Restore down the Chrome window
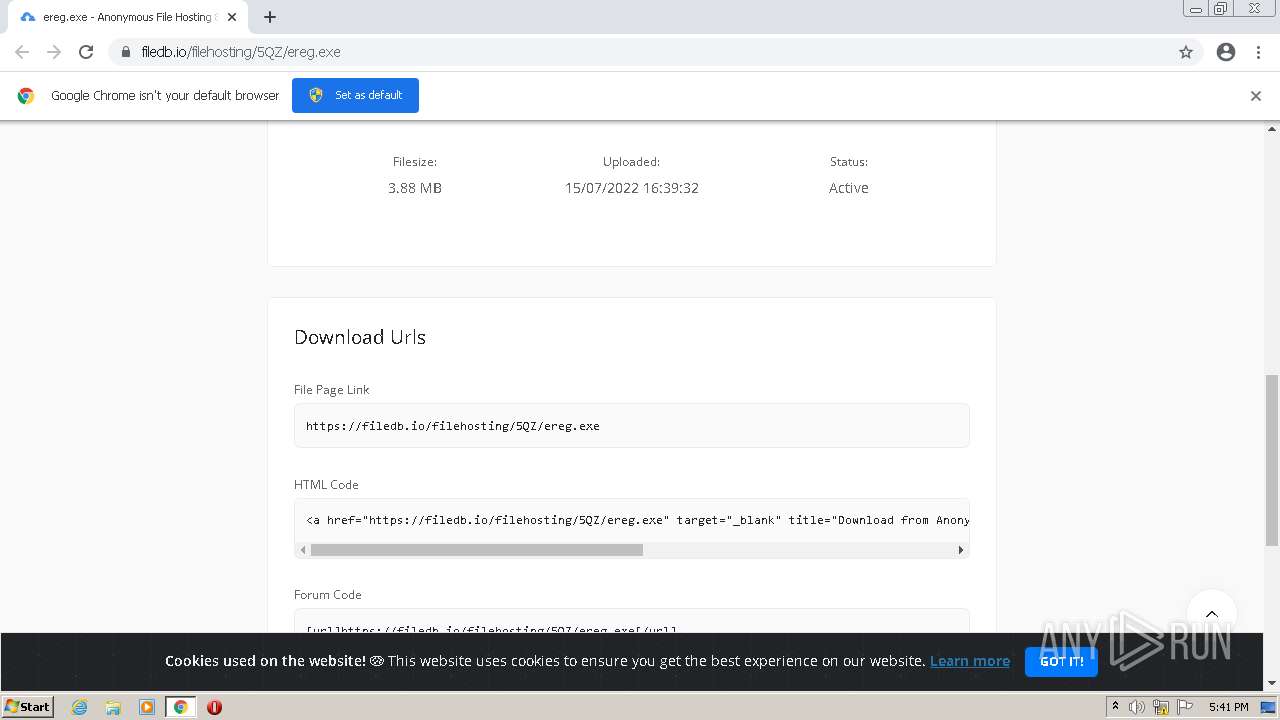The height and width of the screenshot is (720, 1280). (x=1221, y=8)
